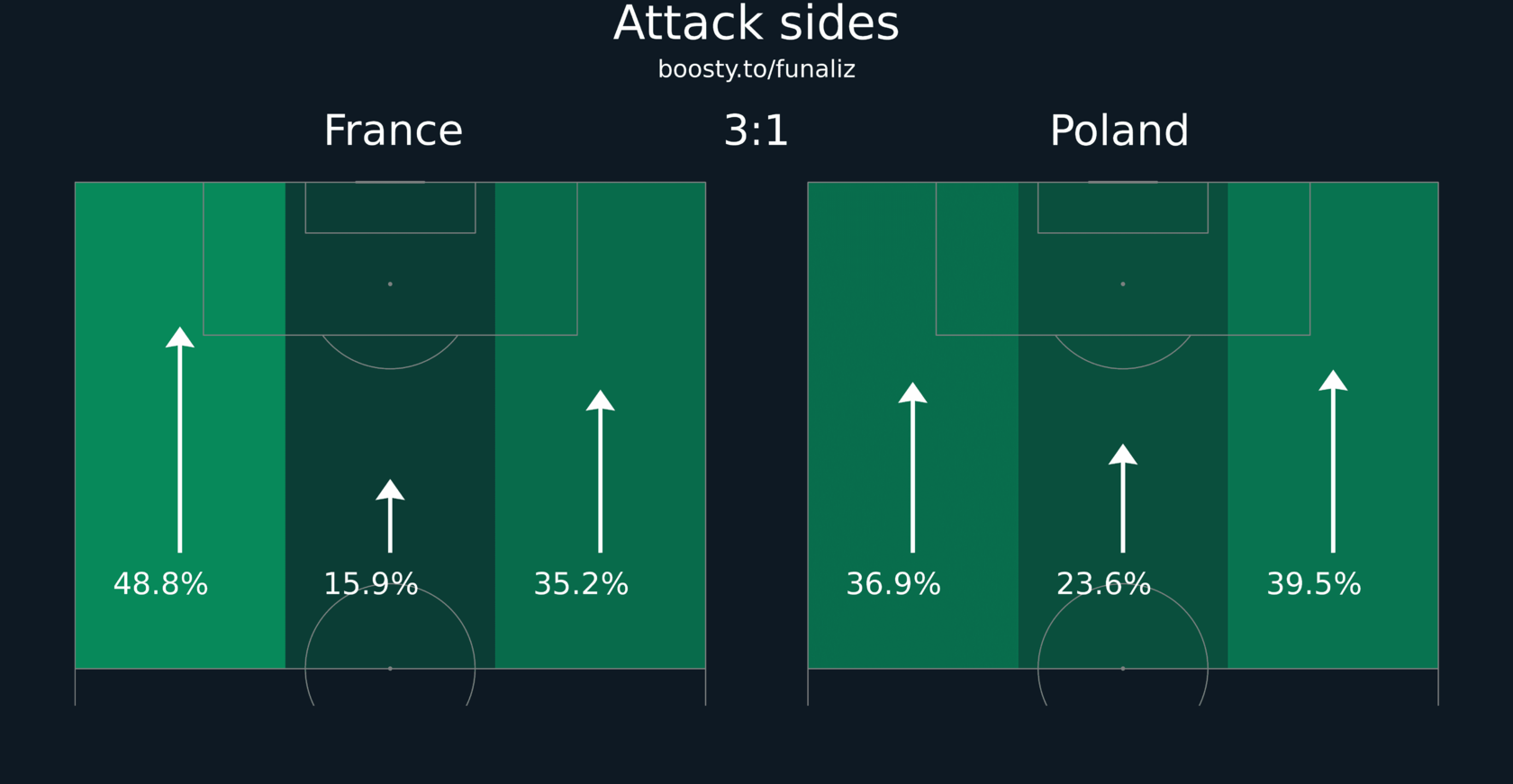Image resolution: width=1513 pixels, height=784 pixels.
Task: Click France's right-side attack arrow
Action: point(601,471)
